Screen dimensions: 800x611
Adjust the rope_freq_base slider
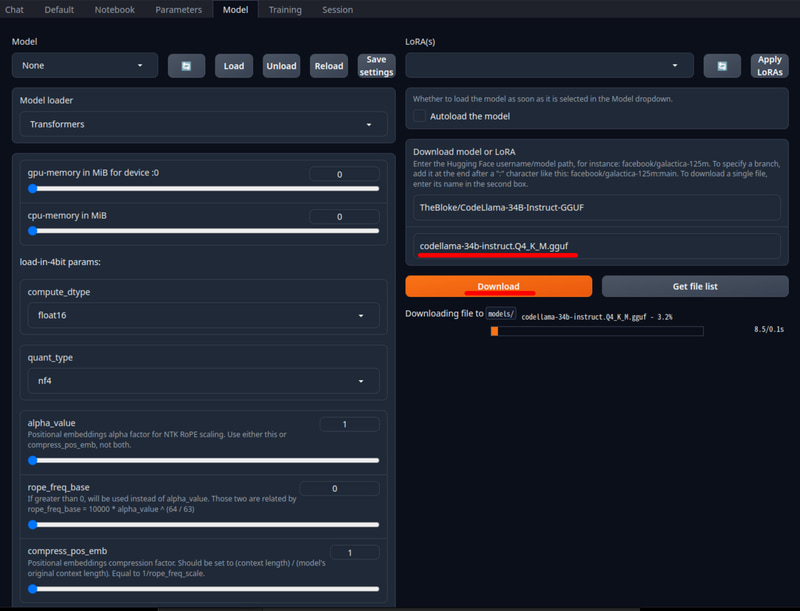point(203,525)
